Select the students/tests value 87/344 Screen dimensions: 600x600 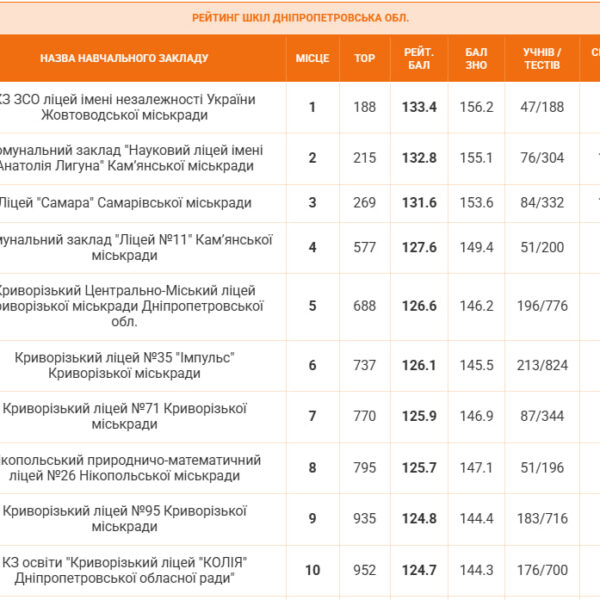tap(542, 416)
